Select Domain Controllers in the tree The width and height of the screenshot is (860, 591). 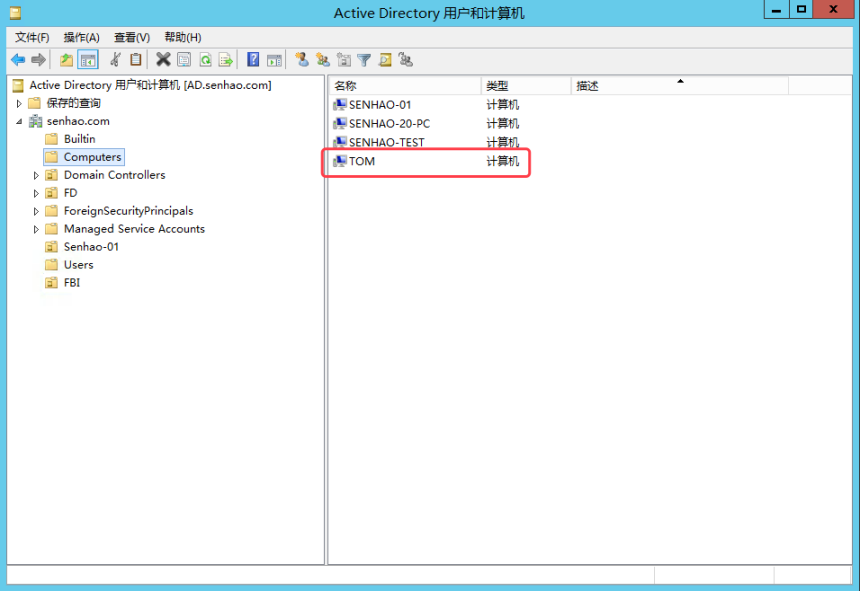[x=115, y=175]
